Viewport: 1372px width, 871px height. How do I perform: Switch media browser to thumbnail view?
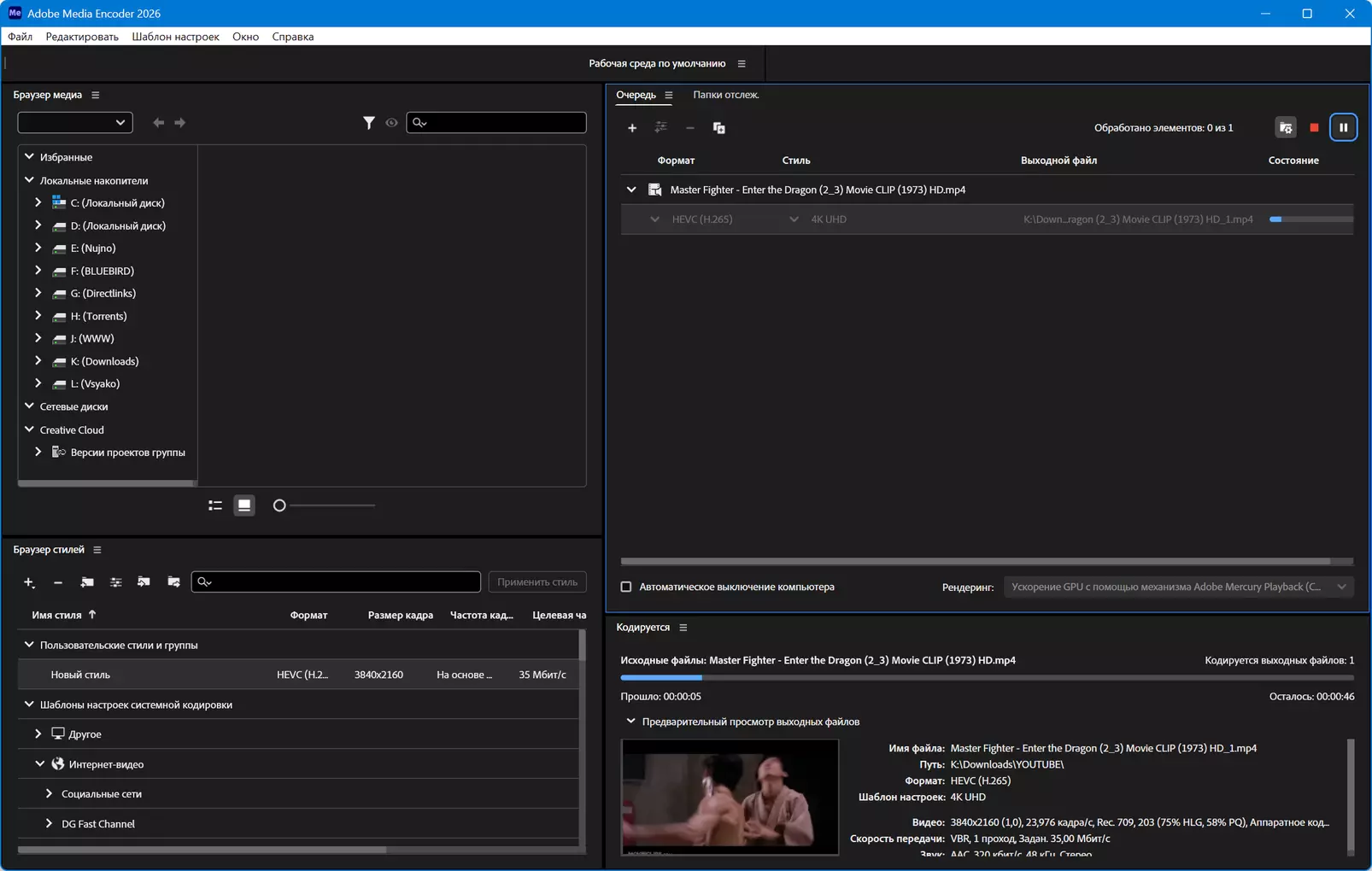coord(244,506)
